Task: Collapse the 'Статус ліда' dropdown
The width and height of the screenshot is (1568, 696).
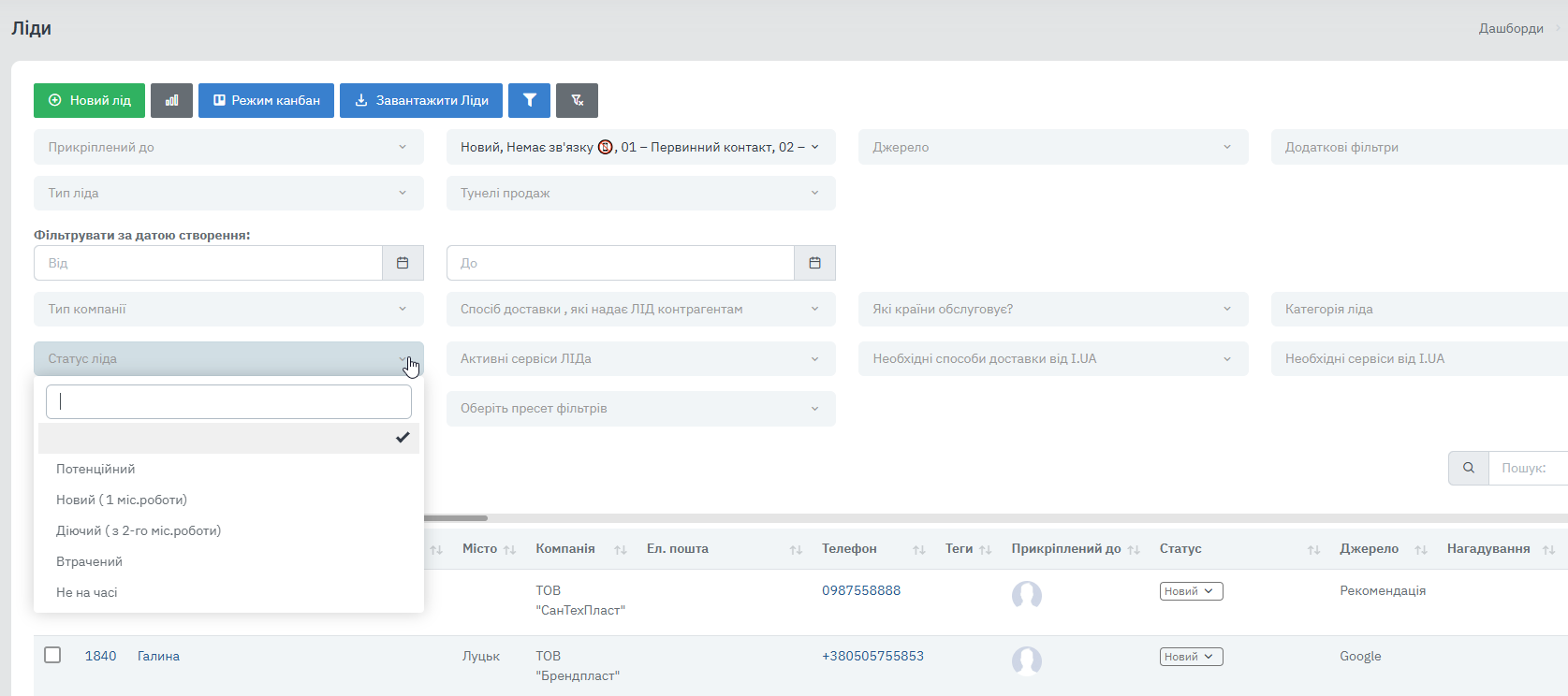Action: [228, 358]
